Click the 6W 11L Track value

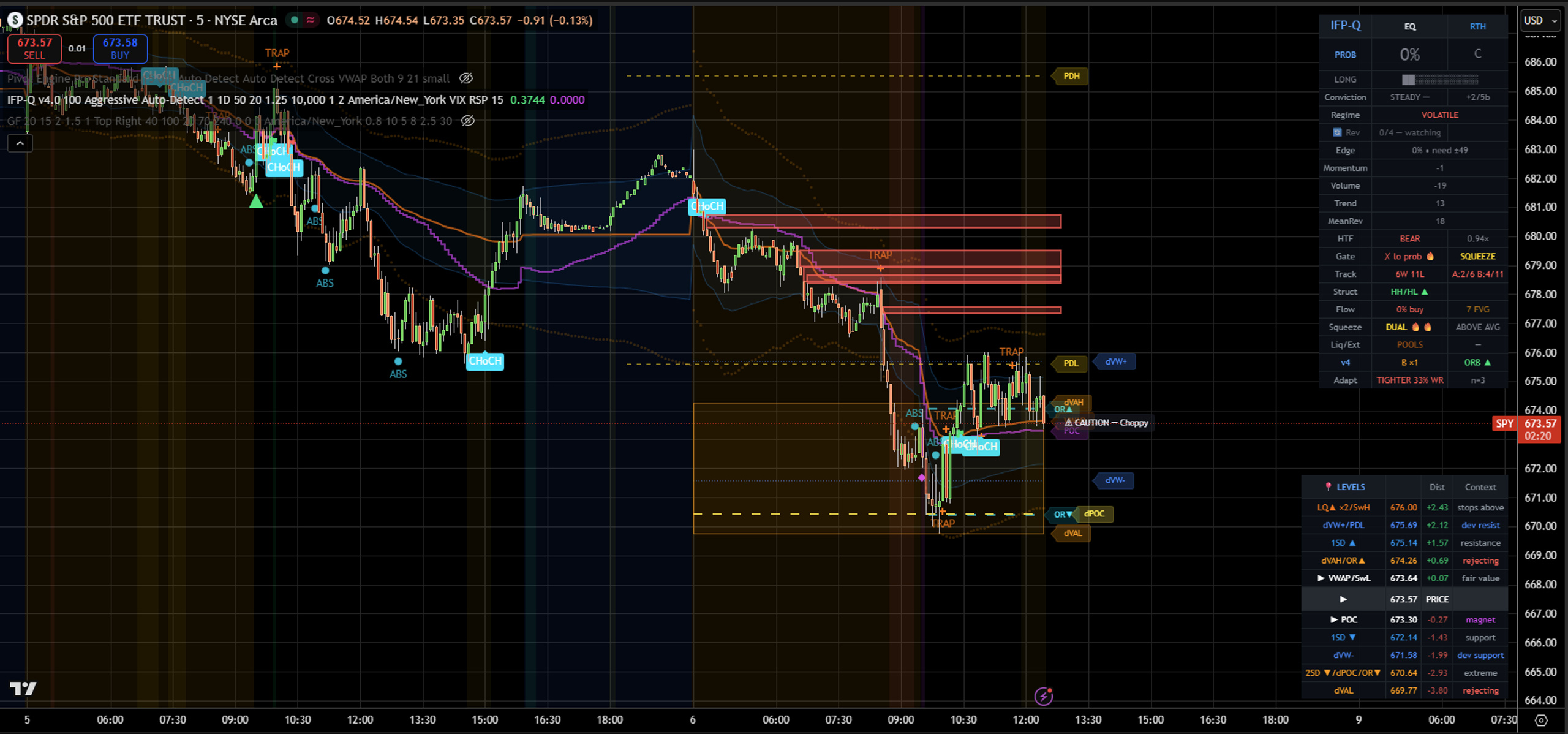1409,274
